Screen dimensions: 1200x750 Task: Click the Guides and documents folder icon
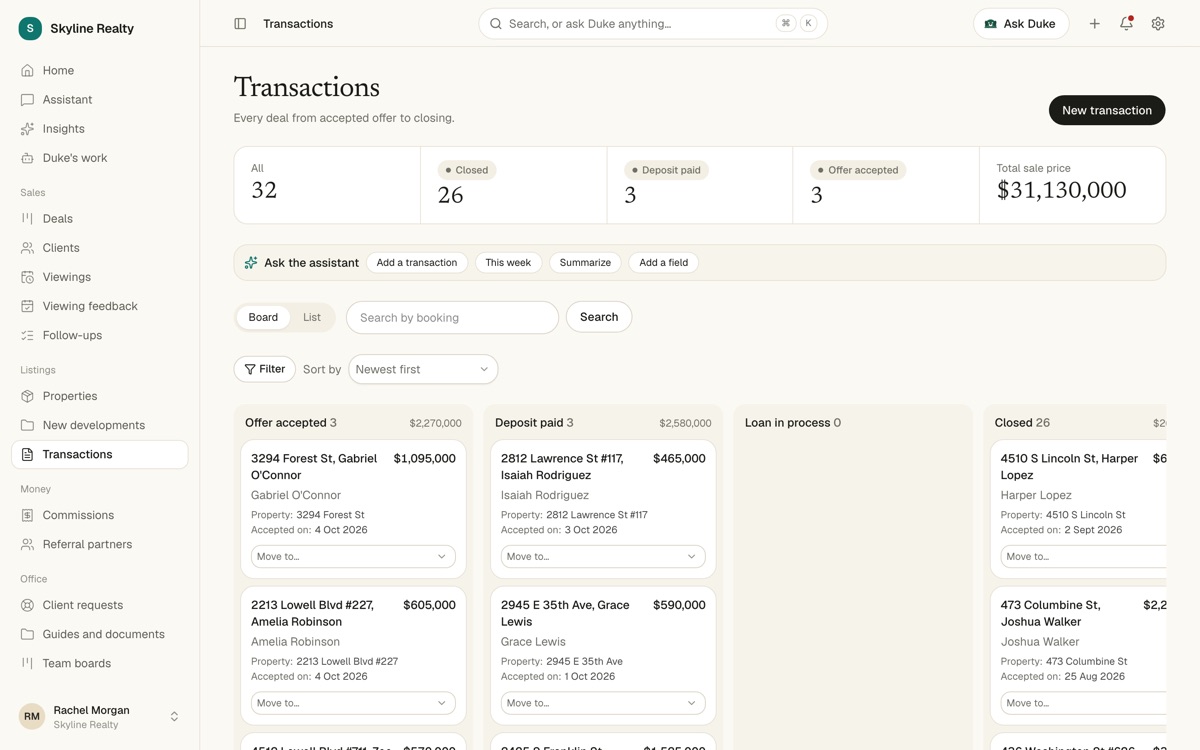click(27, 634)
